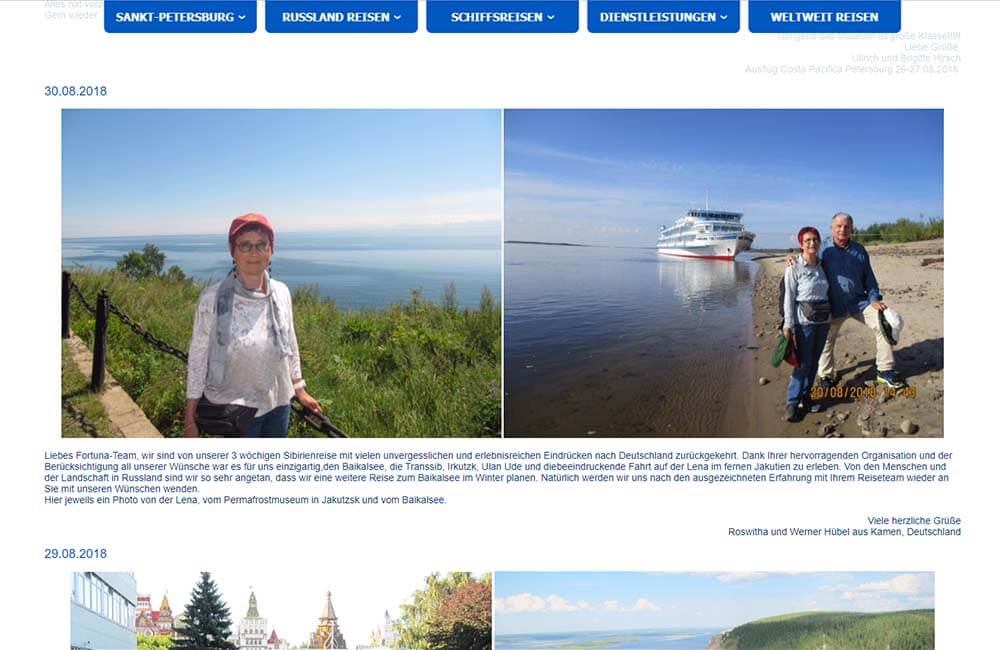1000x650 pixels.
Task: Click the 29.08.2018 date heading
Action: tap(75, 554)
